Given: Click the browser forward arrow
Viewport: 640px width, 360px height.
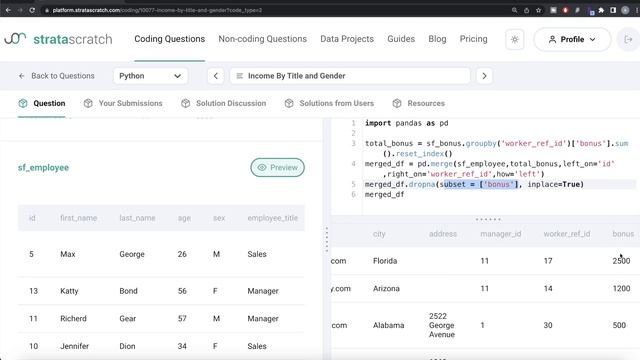Looking at the screenshot, I should tap(20, 10).
